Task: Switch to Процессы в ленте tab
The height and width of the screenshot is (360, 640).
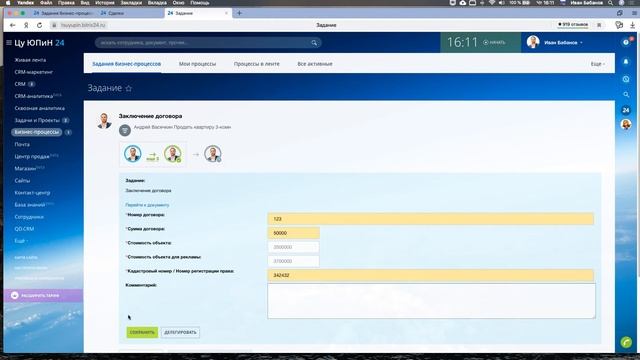Action: [x=257, y=64]
